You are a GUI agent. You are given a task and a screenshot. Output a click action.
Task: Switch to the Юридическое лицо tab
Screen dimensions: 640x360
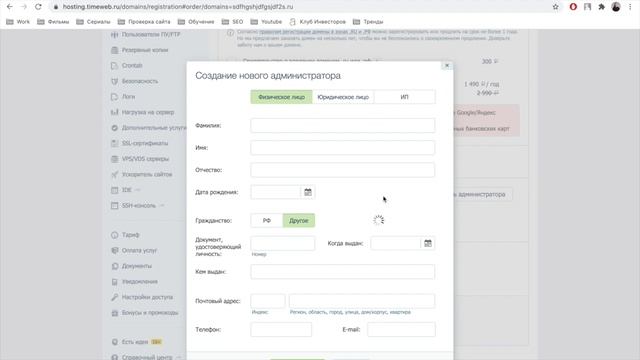[343, 97]
